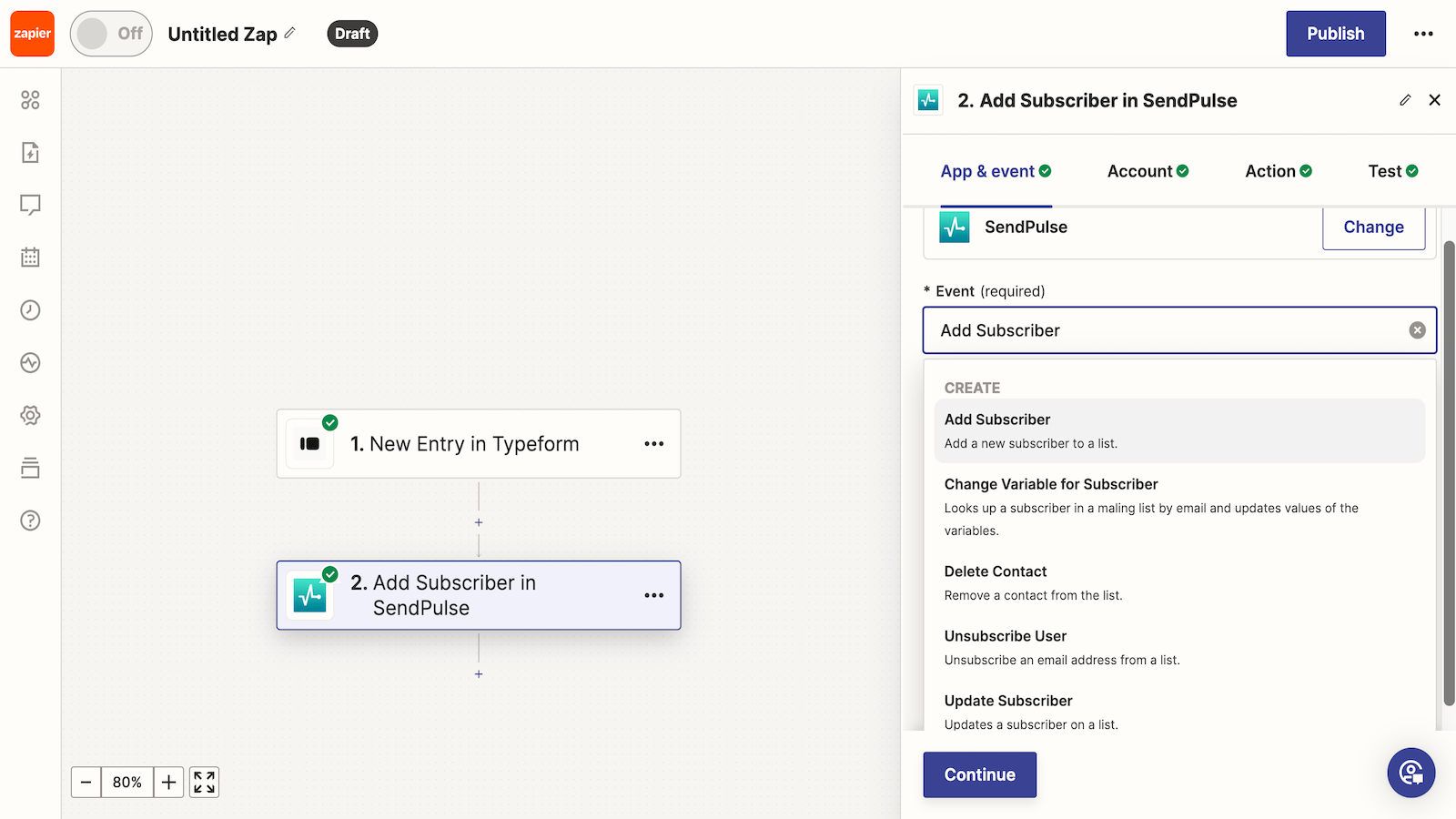The height and width of the screenshot is (819, 1456).
Task: Open the help question mark icon
Action: (x=30, y=521)
